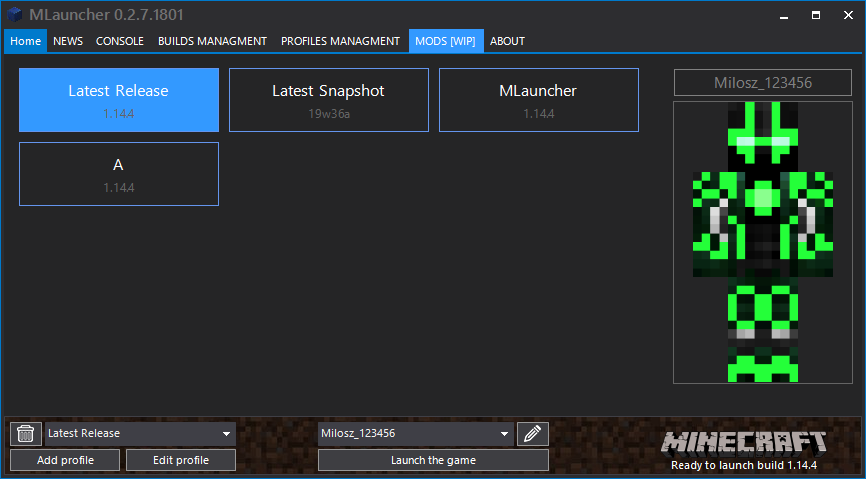Open the Home tab
The height and width of the screenshot is (479, 866).
pos(25,41)
